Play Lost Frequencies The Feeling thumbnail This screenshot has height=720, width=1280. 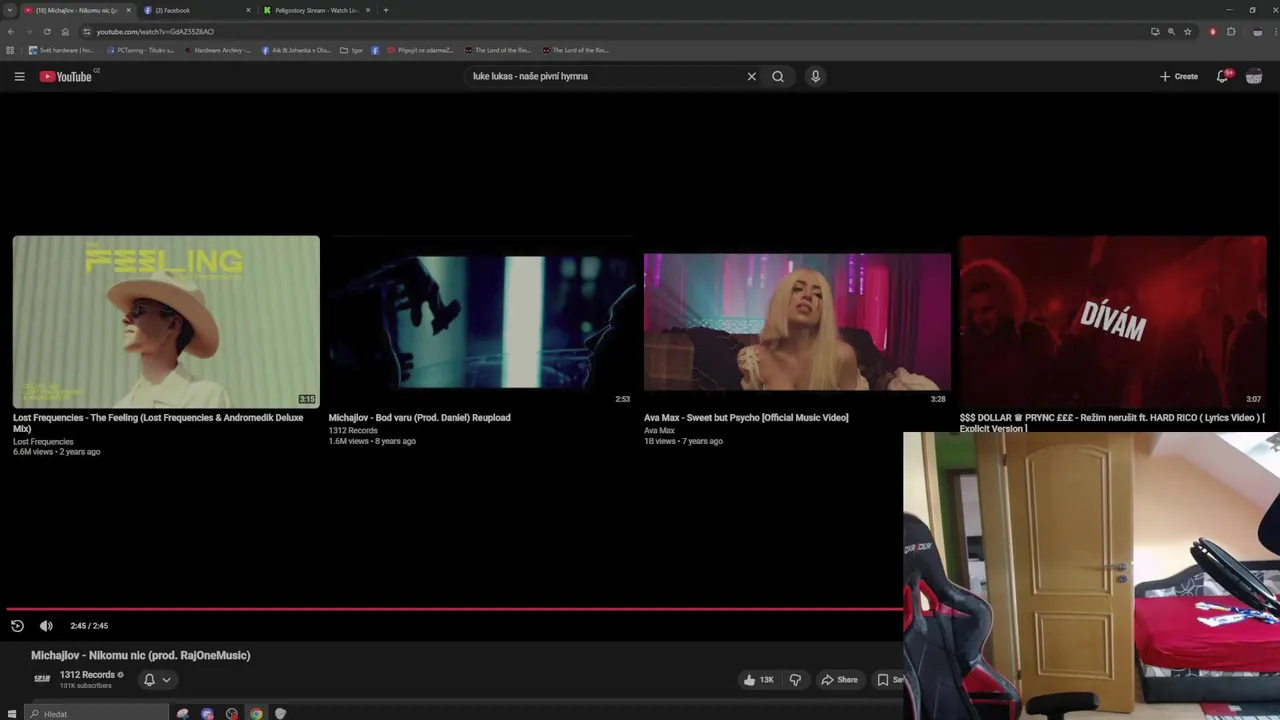[166, 322]
